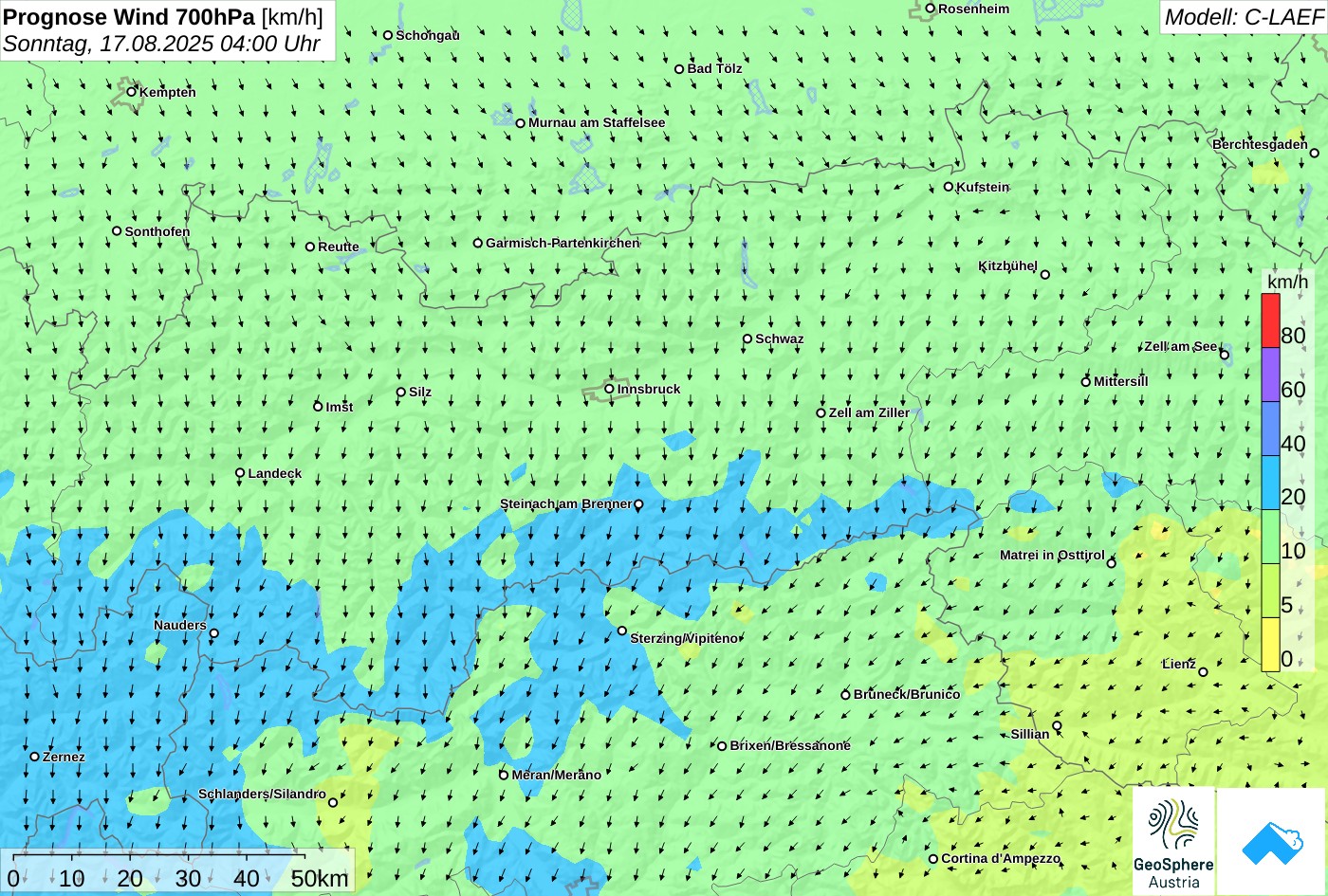This screenshot has width=1328, height=896.
Task: Click the Cortina d'Ampezzo marker
Action: (x=933, y=859)
